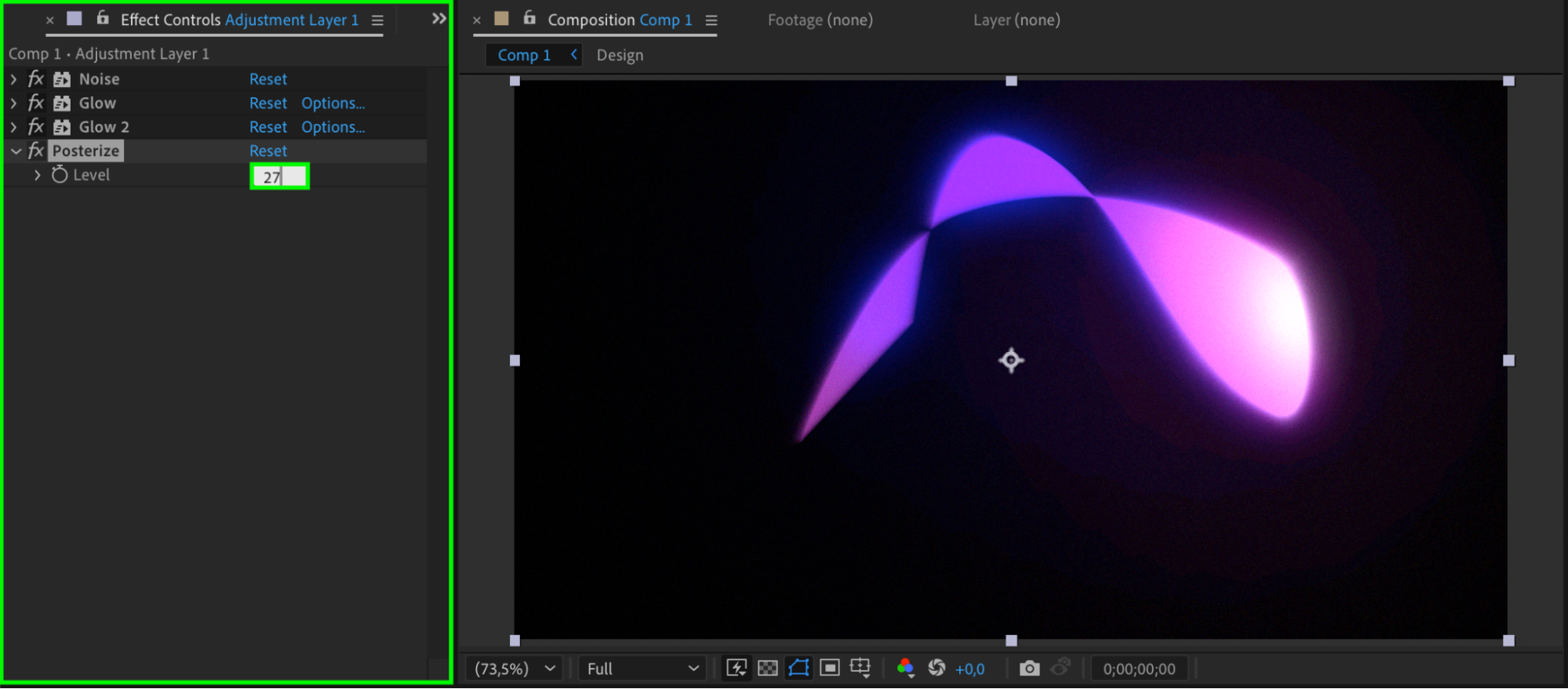
Task: Toggle lock on Effect Controls panel
Action: click(x=103, y=18)
